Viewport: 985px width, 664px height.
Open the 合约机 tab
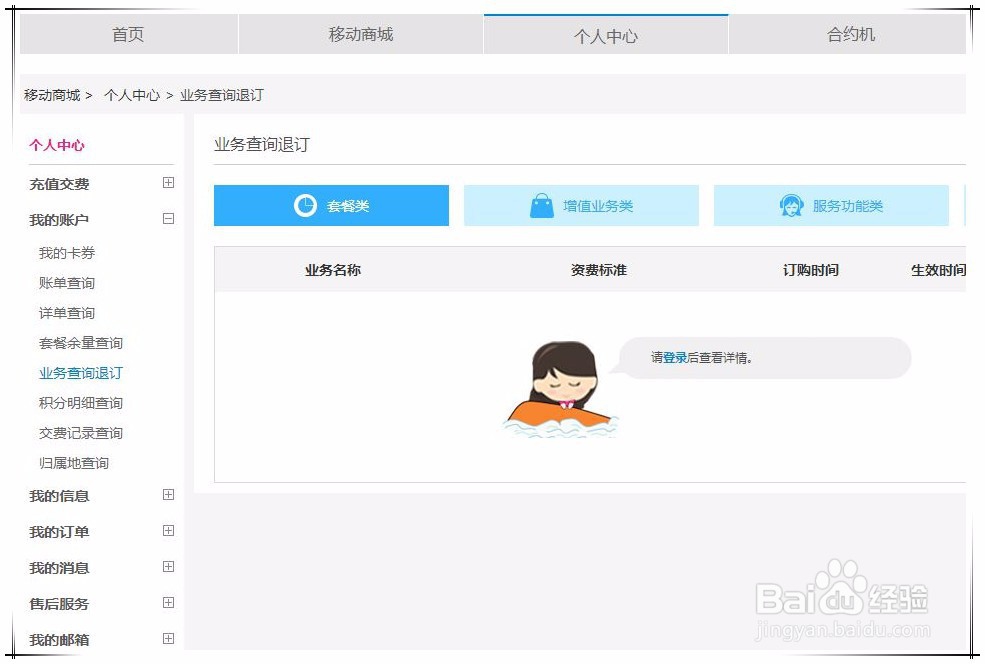coord(849,33)
